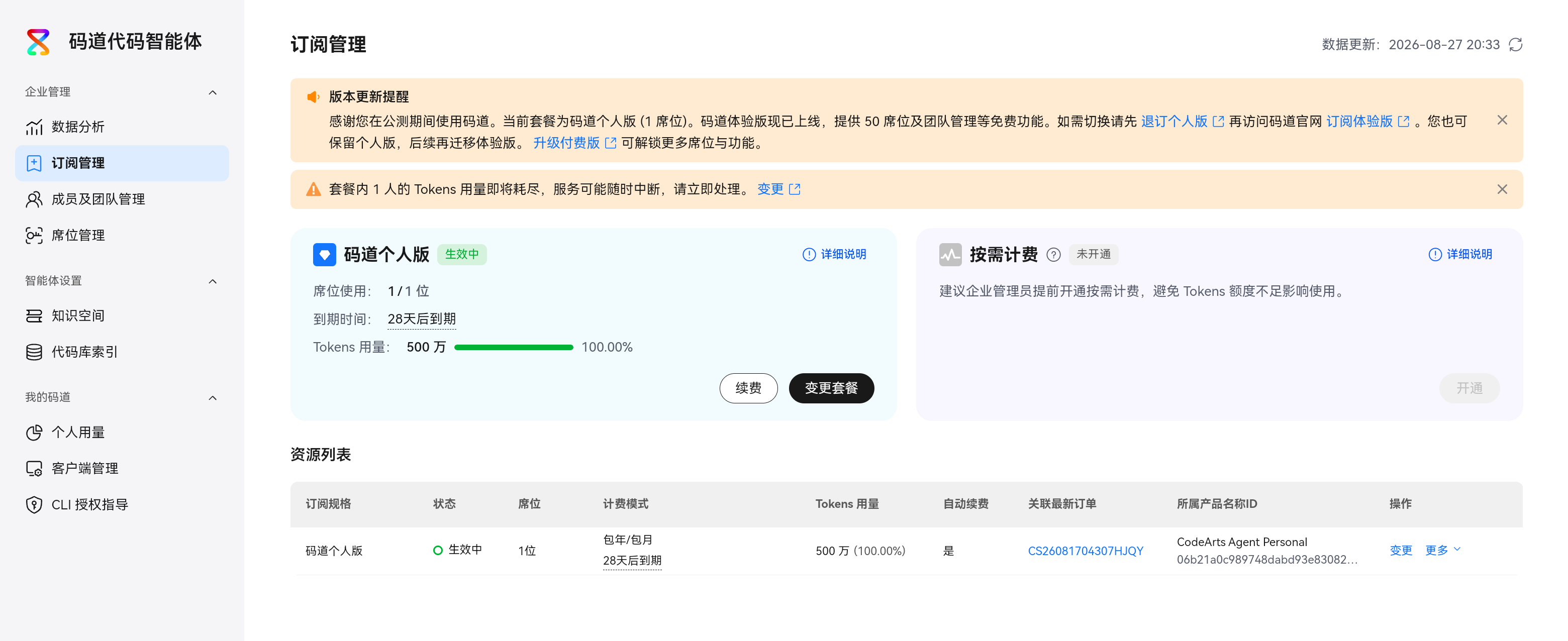The image size is (1568, 641).
Task: Click the 数据分析 chart icon in sidebar
Action: click(x=34, y=127)
